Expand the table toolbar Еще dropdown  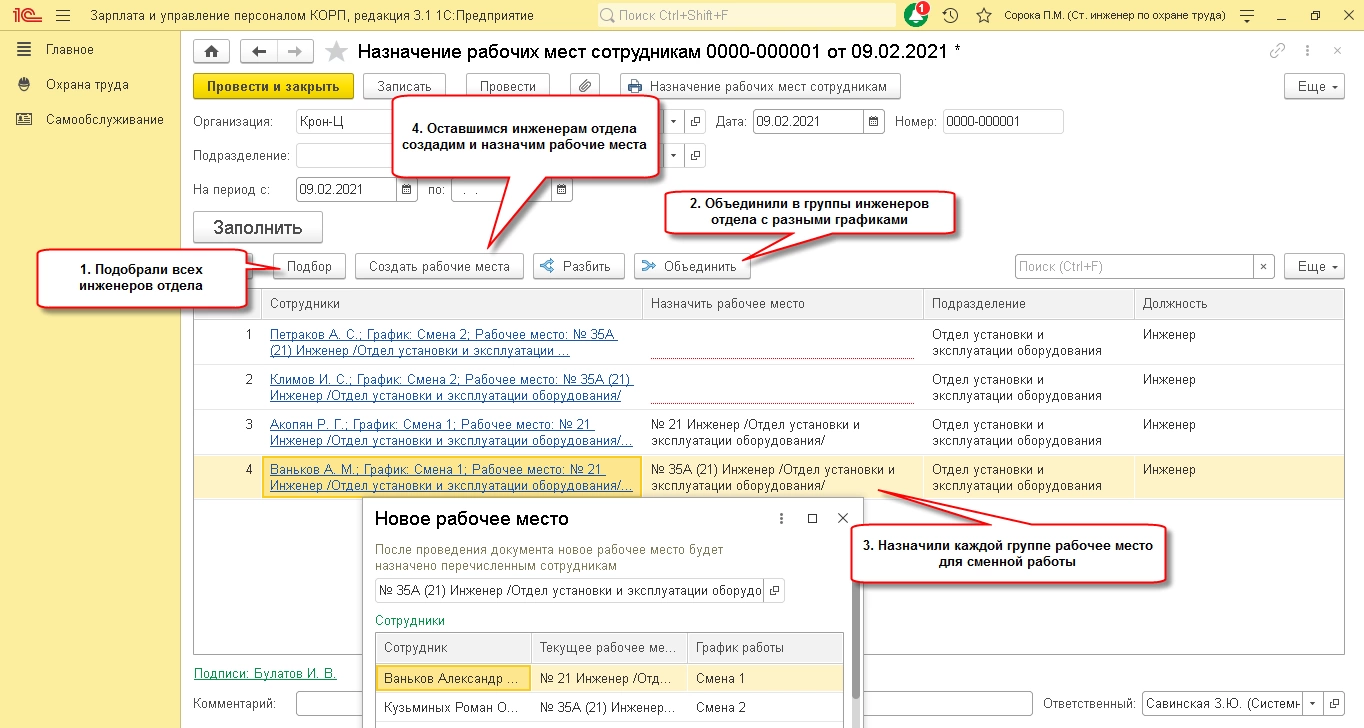(1313, 266)
